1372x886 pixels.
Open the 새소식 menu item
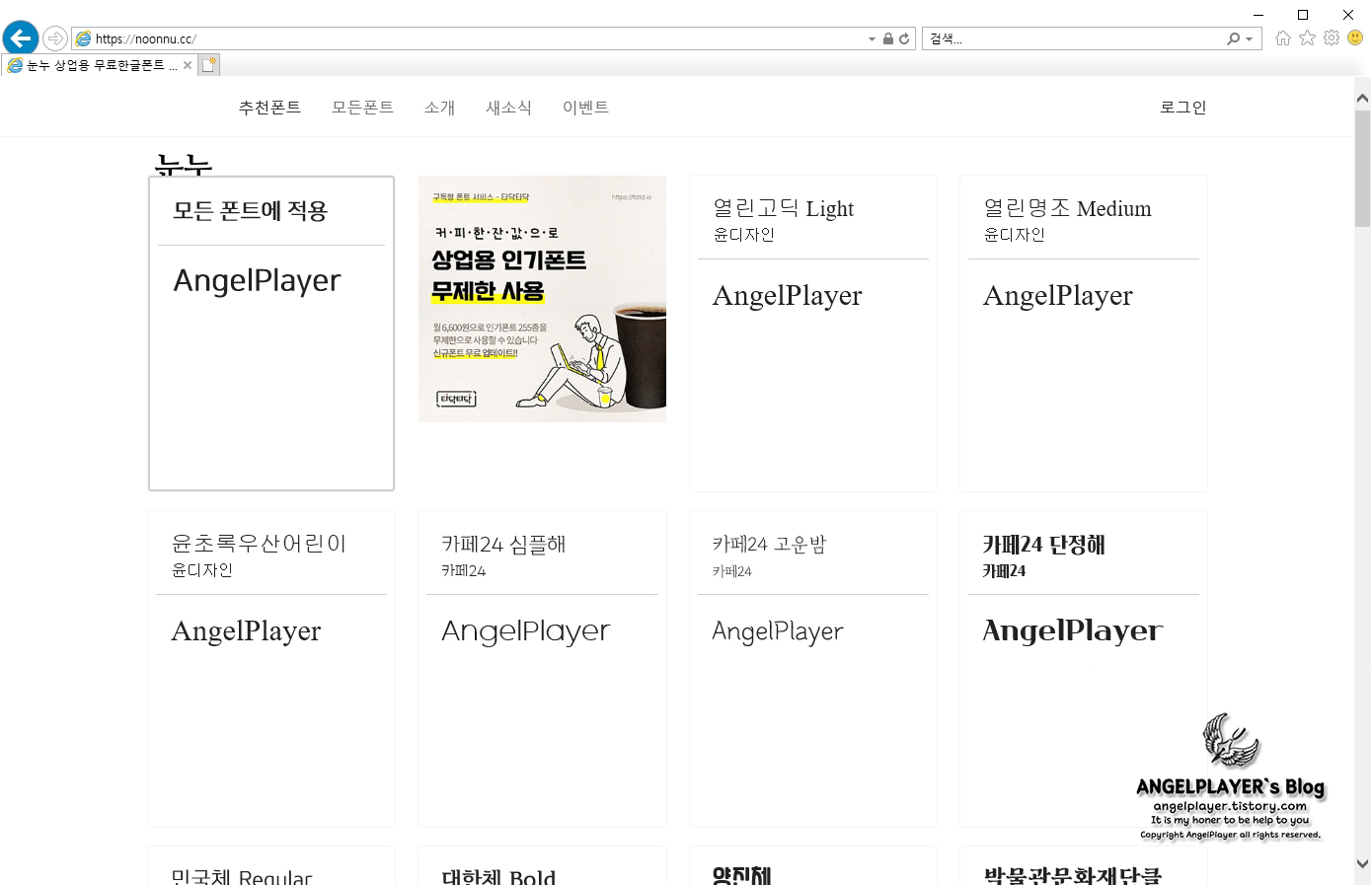click(x=508, y=108)
